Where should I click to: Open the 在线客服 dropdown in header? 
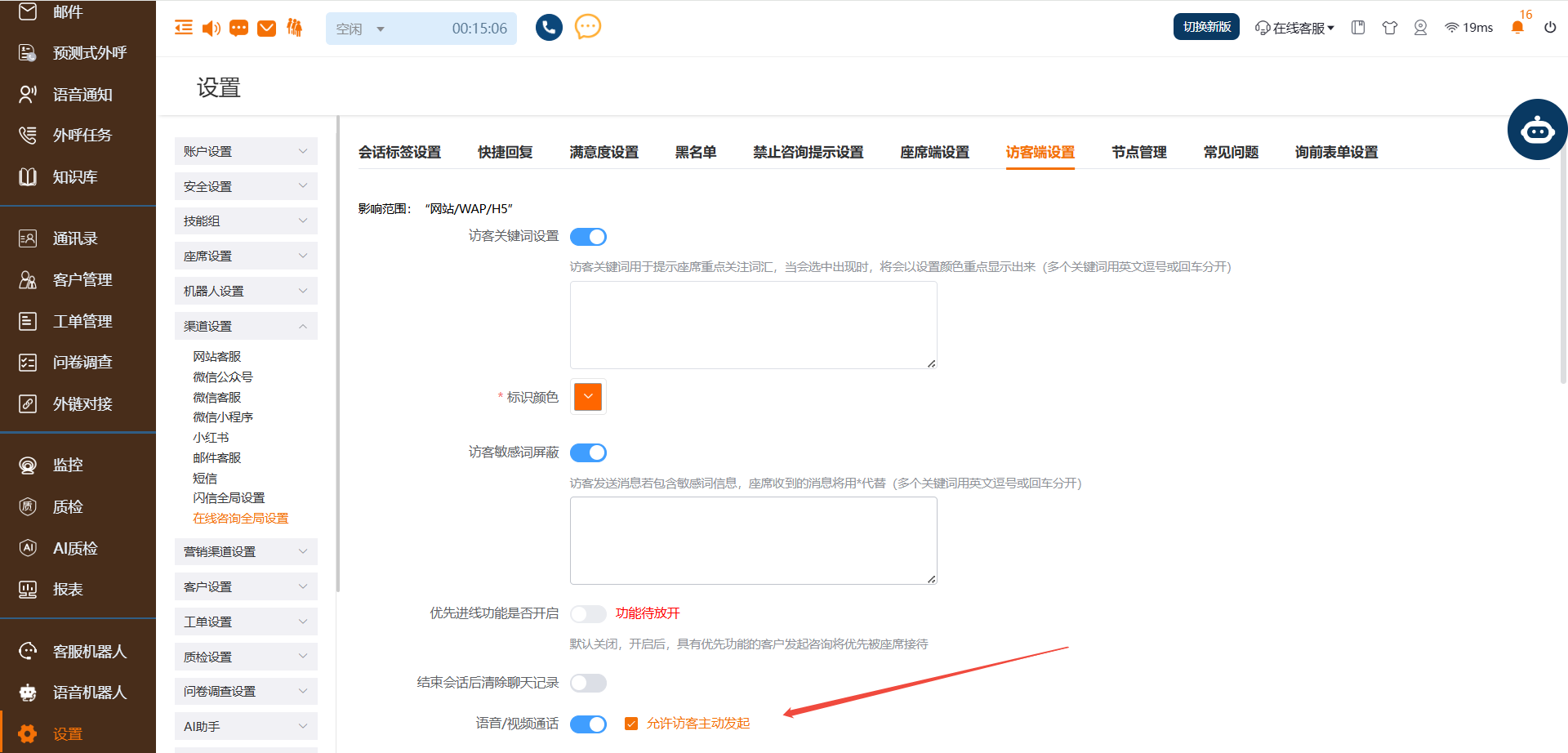1294,28
